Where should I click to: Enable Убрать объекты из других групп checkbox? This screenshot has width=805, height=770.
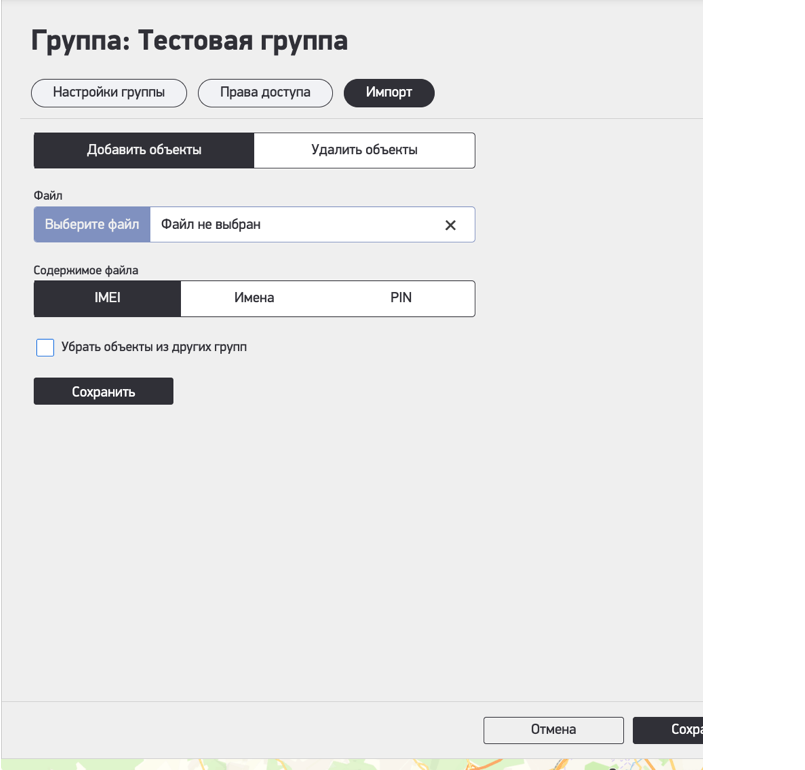pos(45,348)
